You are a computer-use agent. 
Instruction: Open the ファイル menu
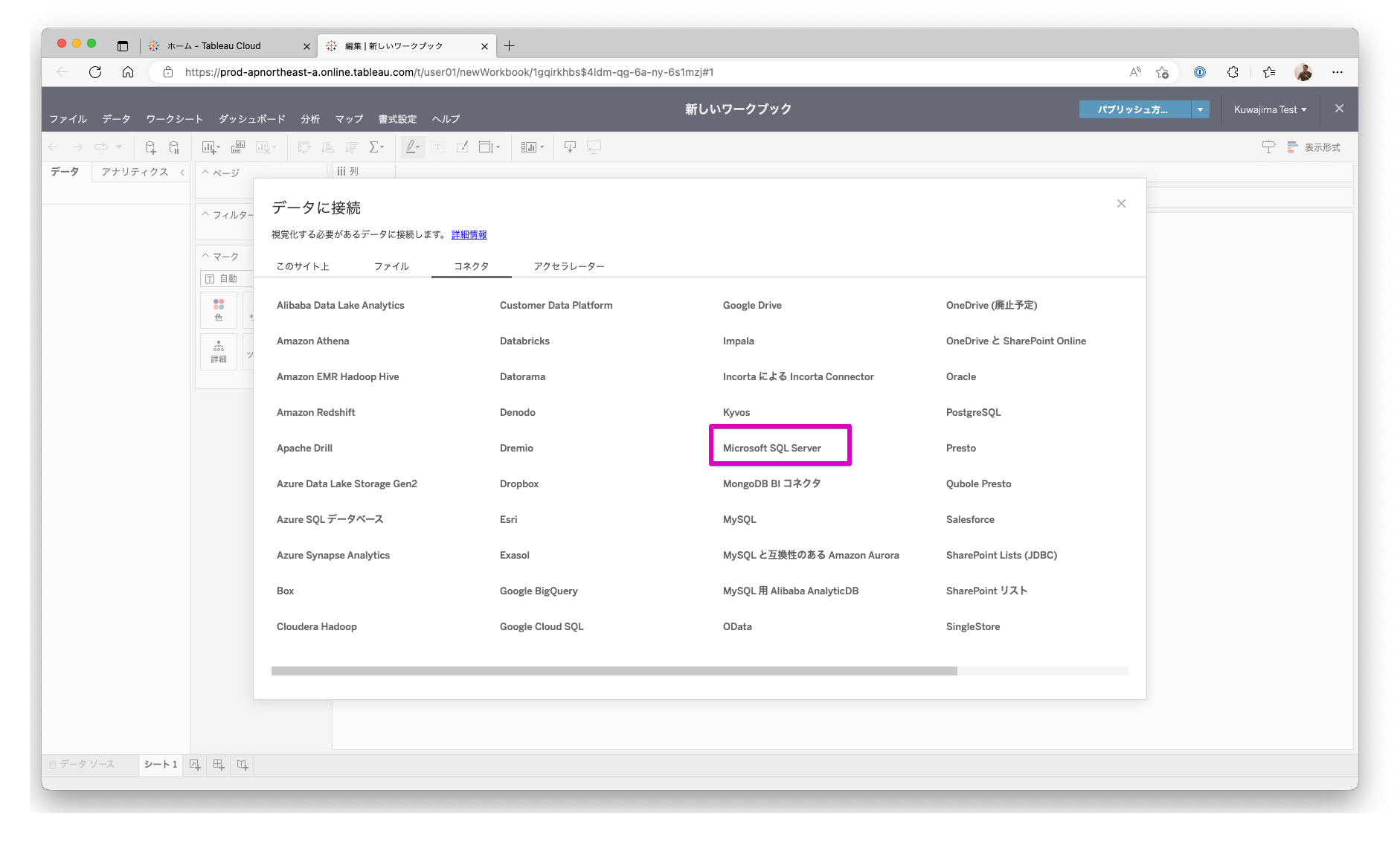point(68,119)
